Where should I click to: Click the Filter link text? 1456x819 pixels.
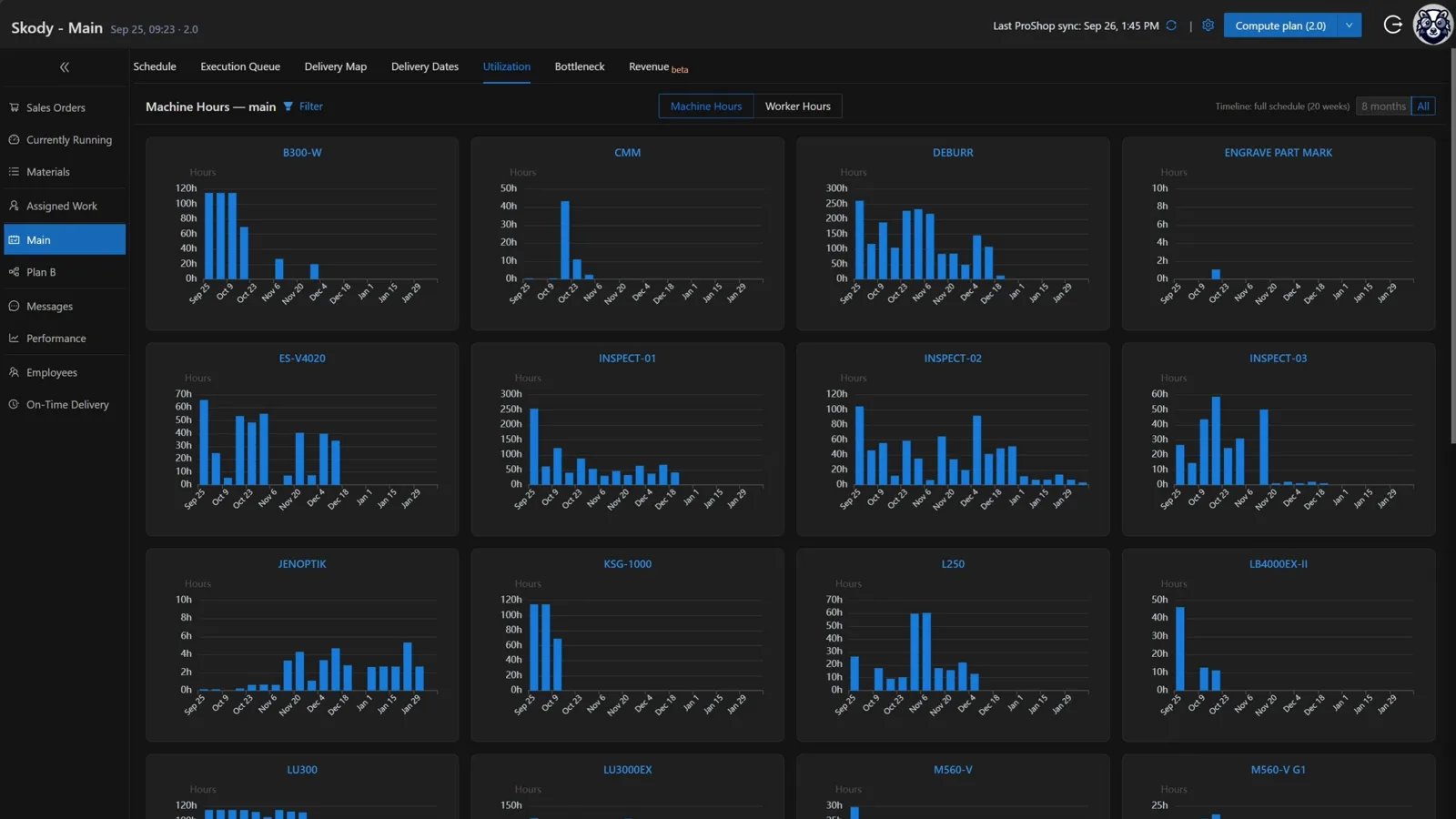point(311,106)
